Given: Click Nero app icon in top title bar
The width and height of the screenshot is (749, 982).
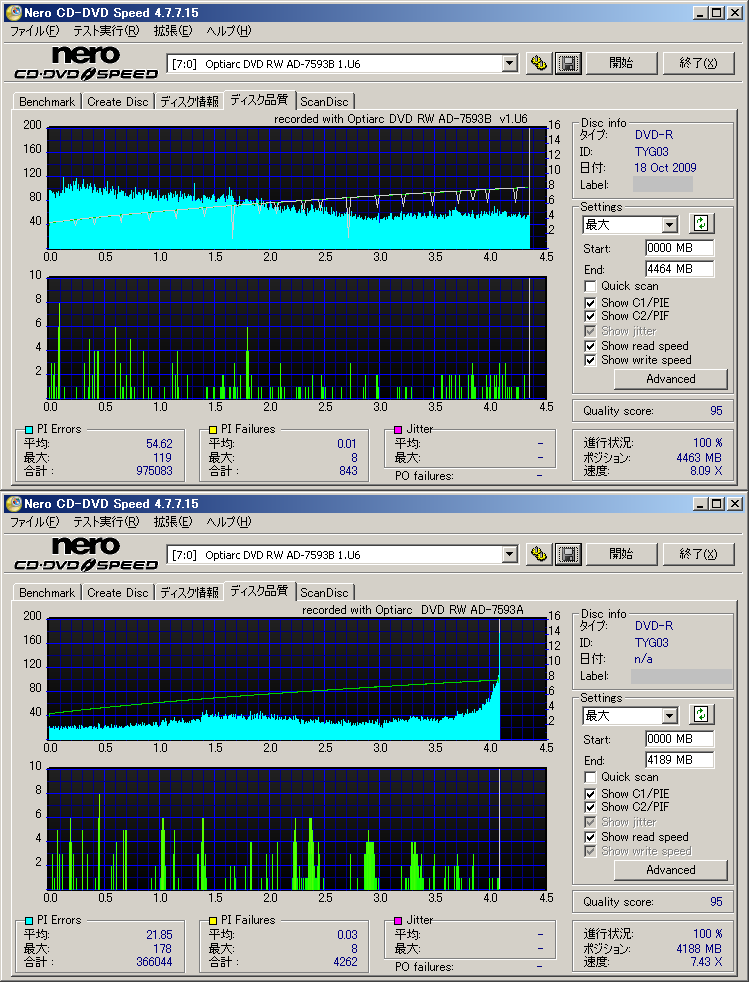Looking at the screenshot, I should tap(13, 13).
